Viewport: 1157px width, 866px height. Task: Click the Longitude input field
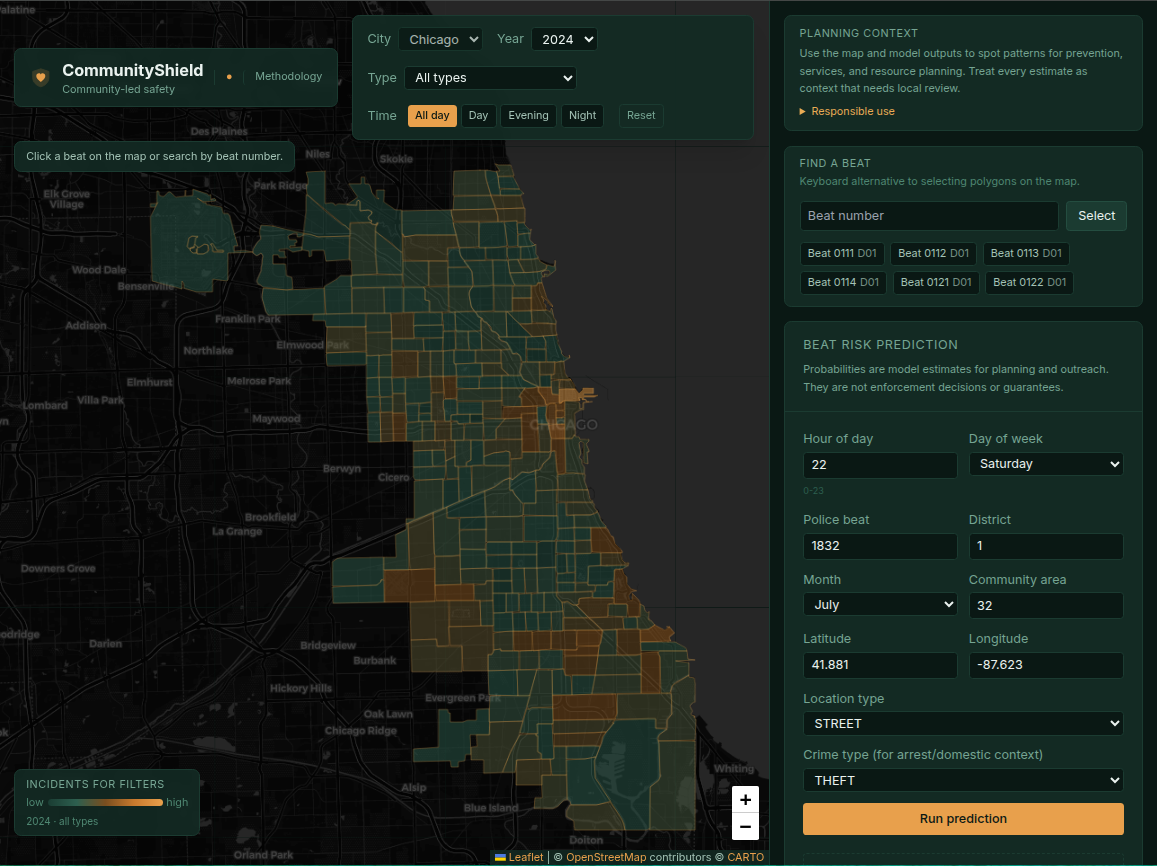tap(1046, 665)
